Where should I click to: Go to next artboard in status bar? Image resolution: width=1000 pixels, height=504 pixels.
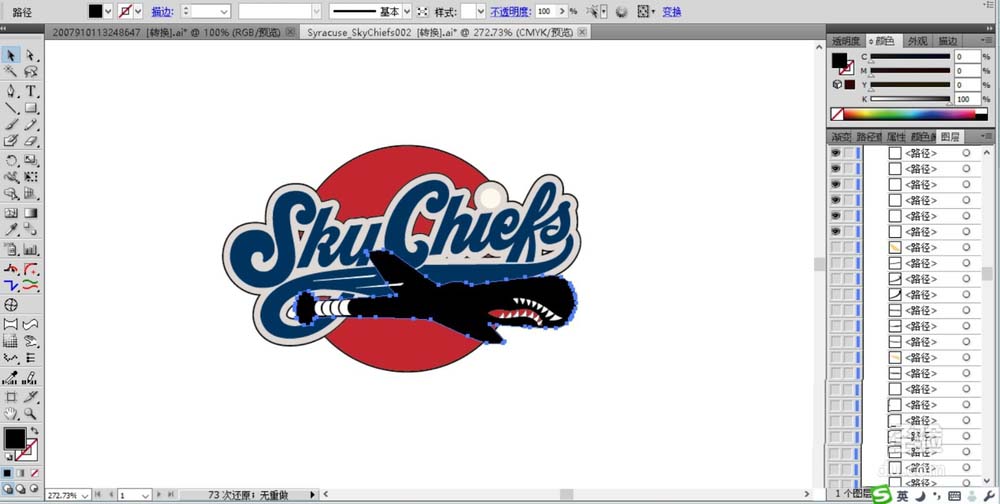158,495
